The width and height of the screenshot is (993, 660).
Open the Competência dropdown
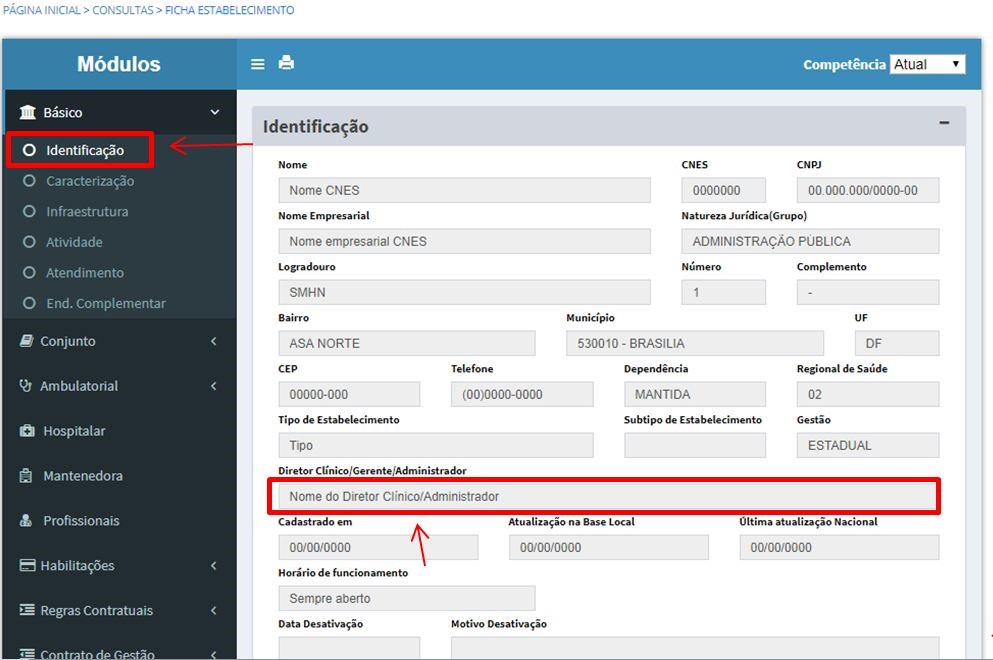(x=927, y=64)
